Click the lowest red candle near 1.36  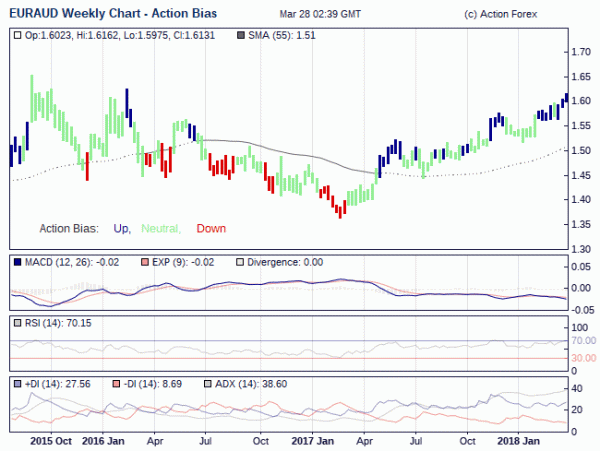click(x=340, y=212)
